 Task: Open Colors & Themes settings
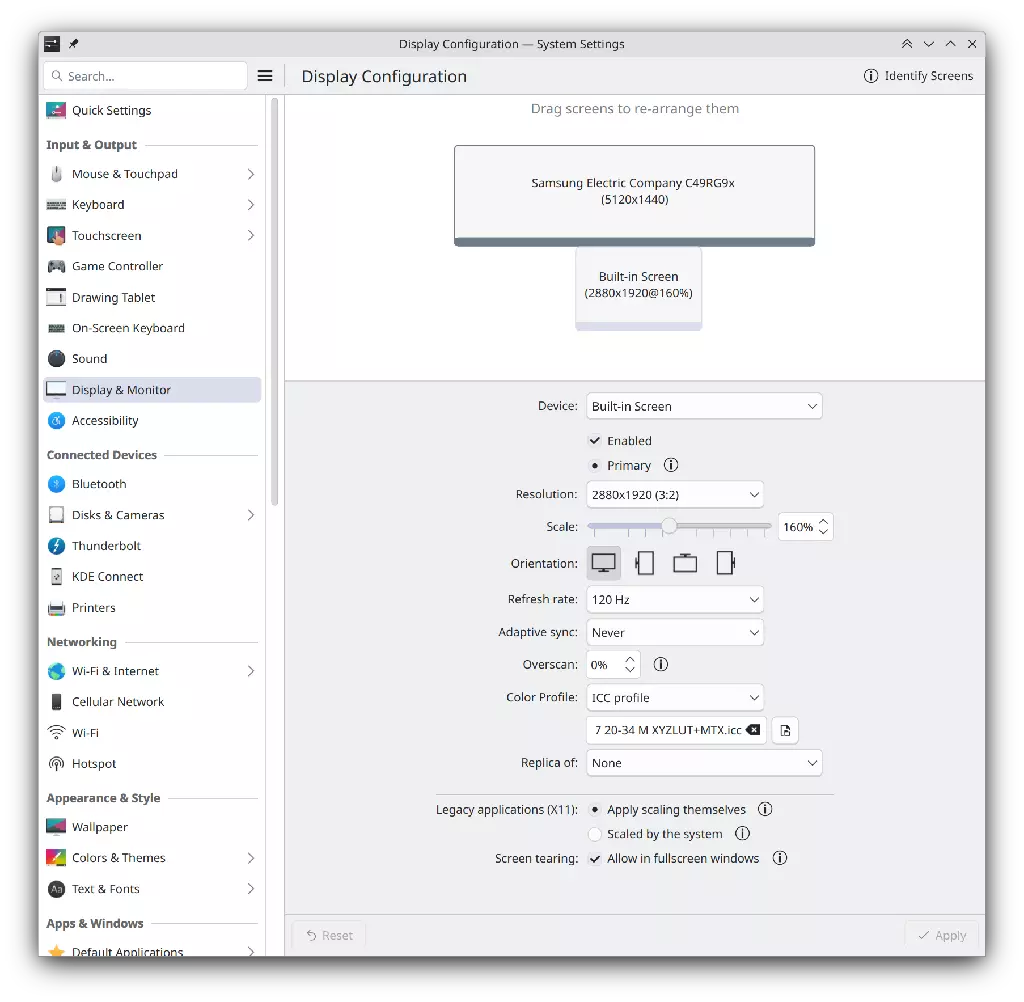coord(152,858)
